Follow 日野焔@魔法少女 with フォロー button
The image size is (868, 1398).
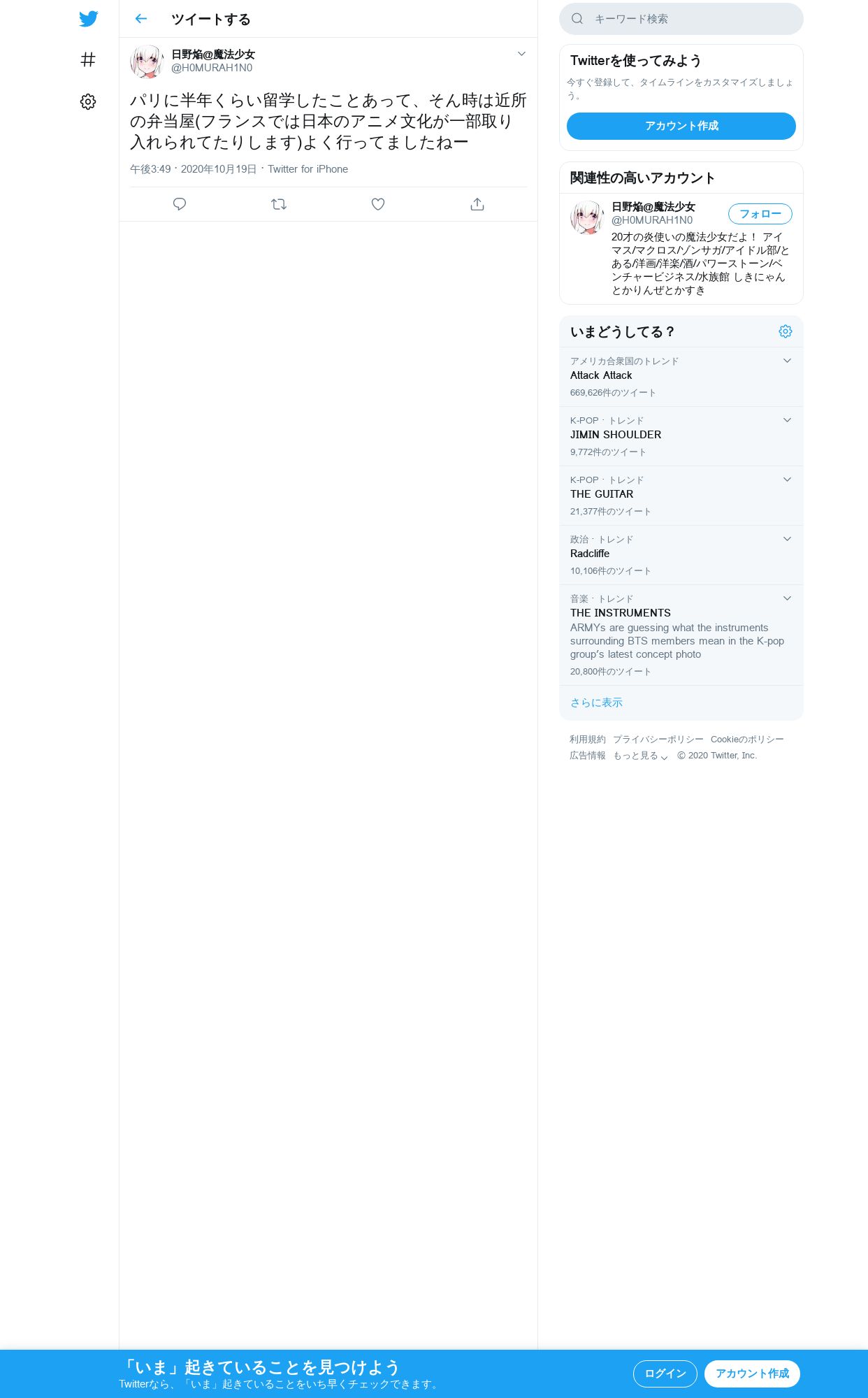click(760, 214)
